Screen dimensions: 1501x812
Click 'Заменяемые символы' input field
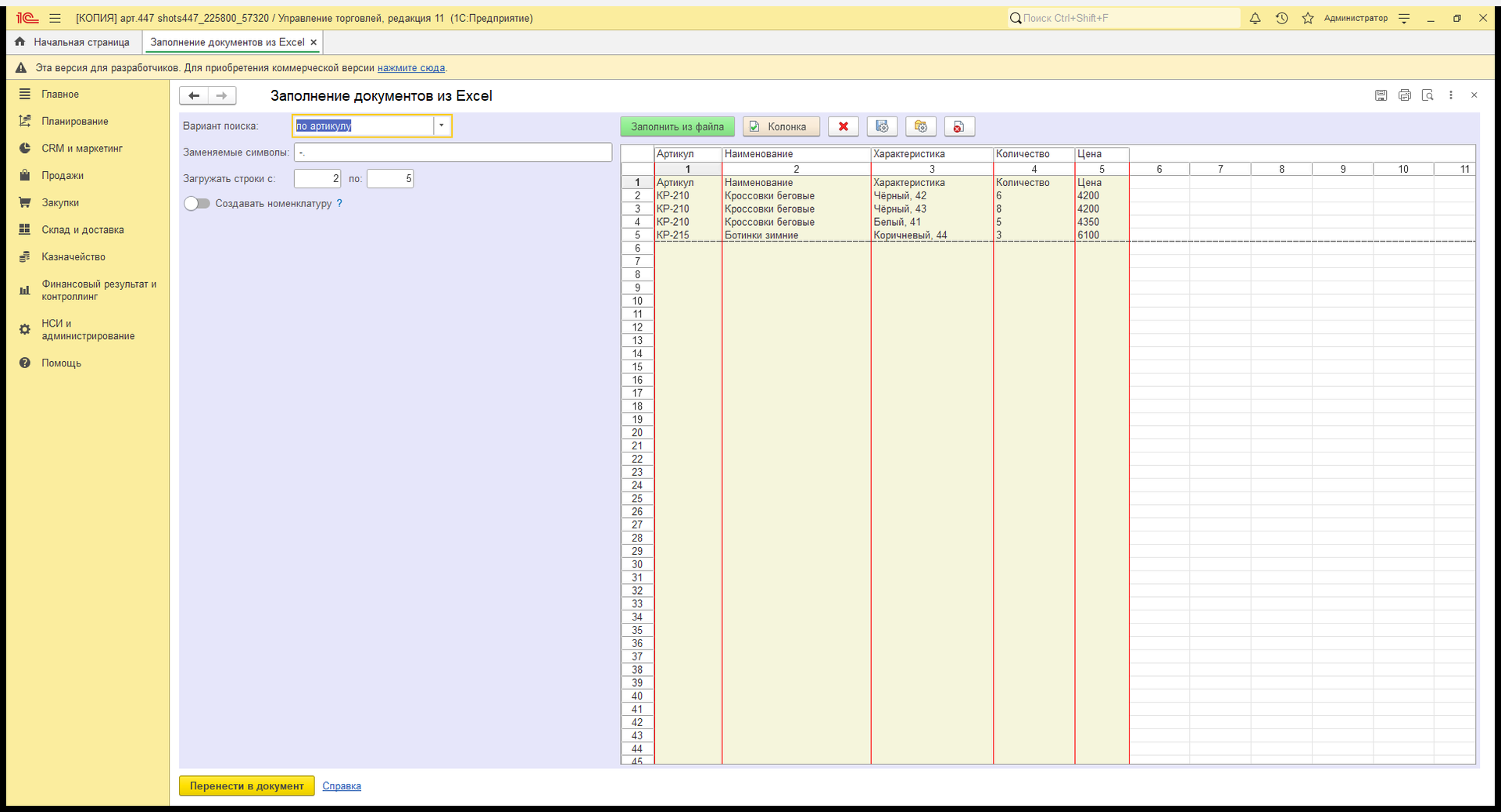click(453, 152)
